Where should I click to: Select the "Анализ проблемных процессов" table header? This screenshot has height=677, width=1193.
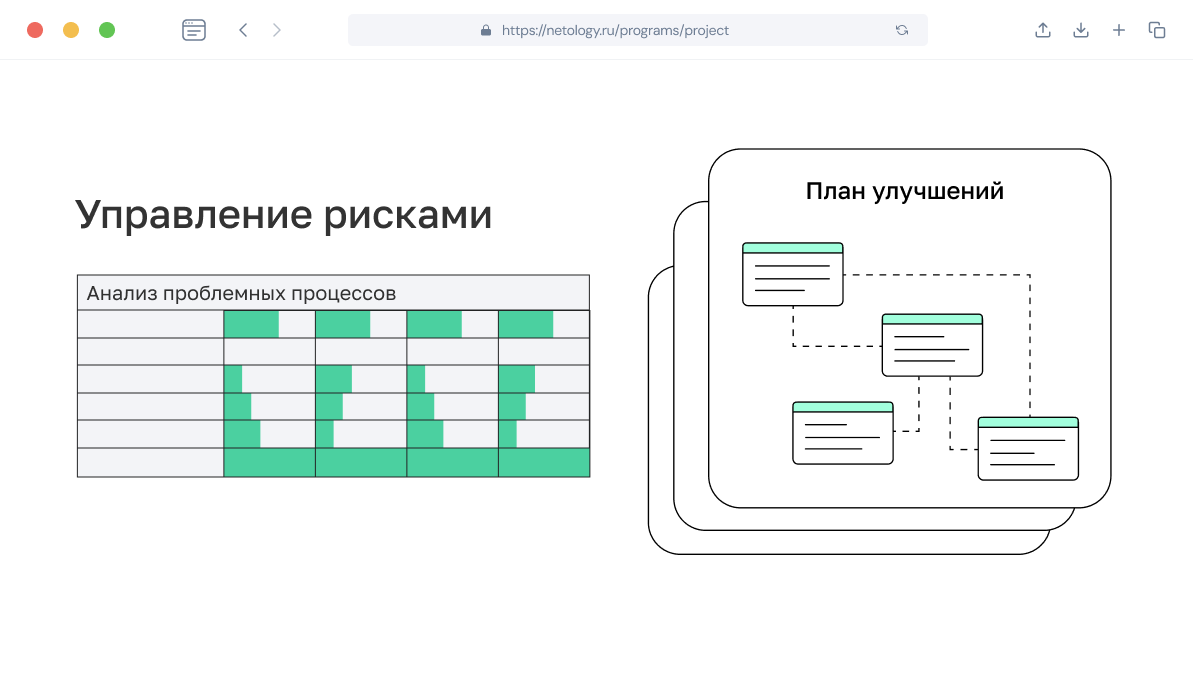click(333, 293)
